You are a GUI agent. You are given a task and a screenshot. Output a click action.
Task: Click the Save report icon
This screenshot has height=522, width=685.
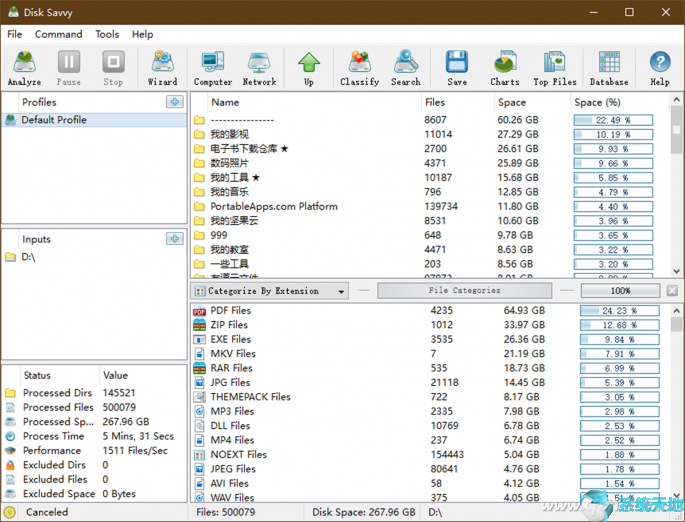[x=457, y=68]
